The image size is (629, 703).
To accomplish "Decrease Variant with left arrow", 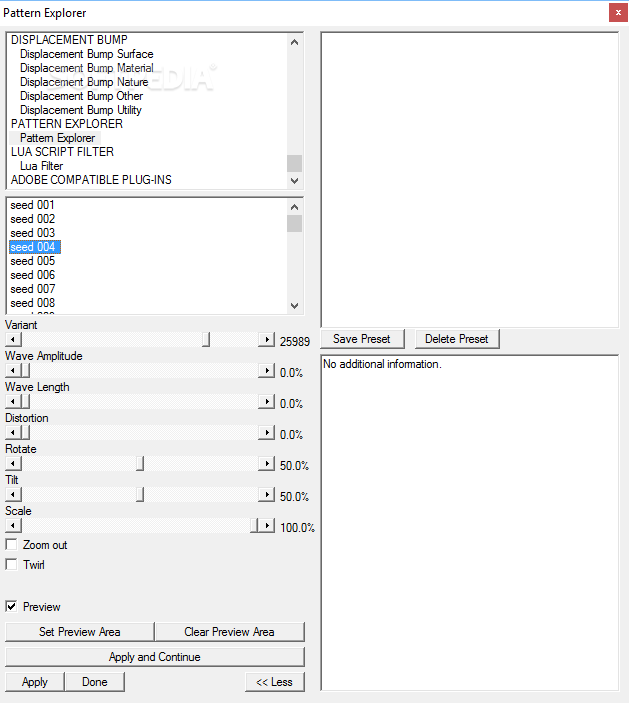I will pos(13,339).
